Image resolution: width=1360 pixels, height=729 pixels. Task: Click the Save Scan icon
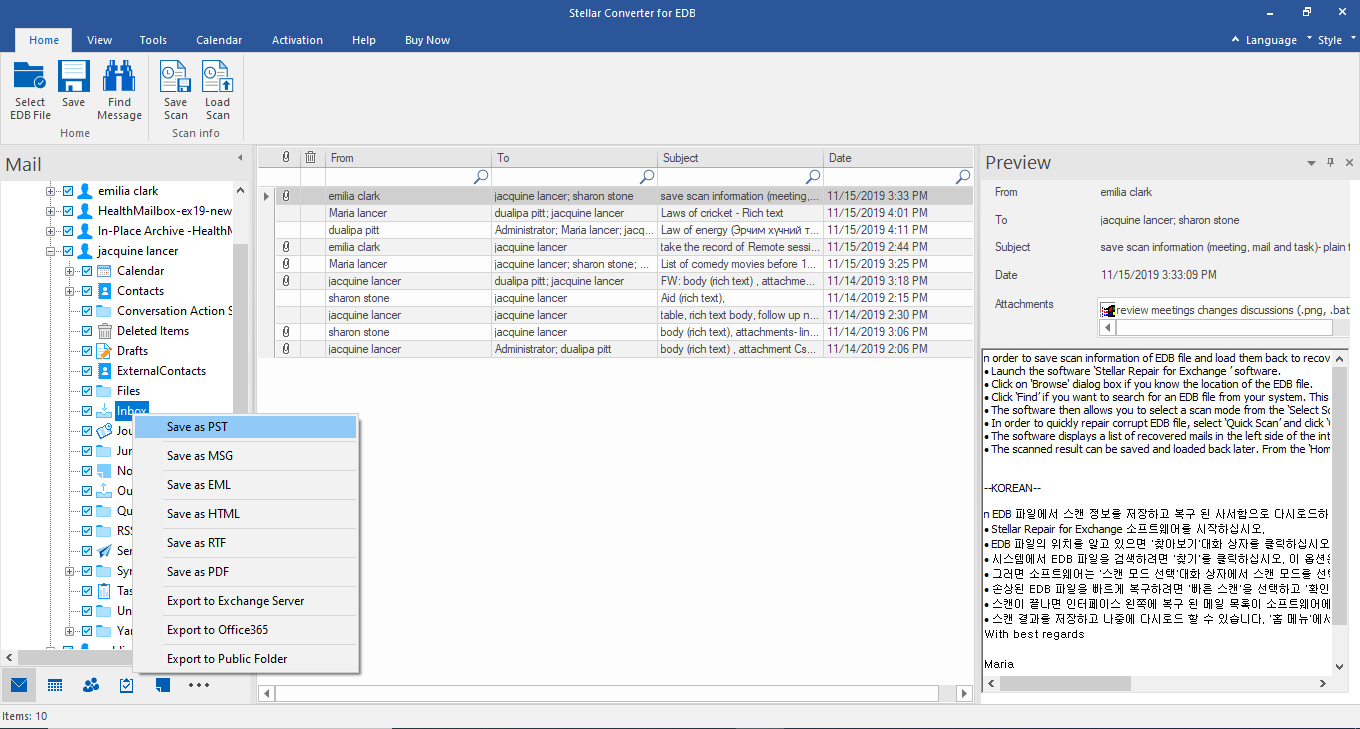point(175,76)
